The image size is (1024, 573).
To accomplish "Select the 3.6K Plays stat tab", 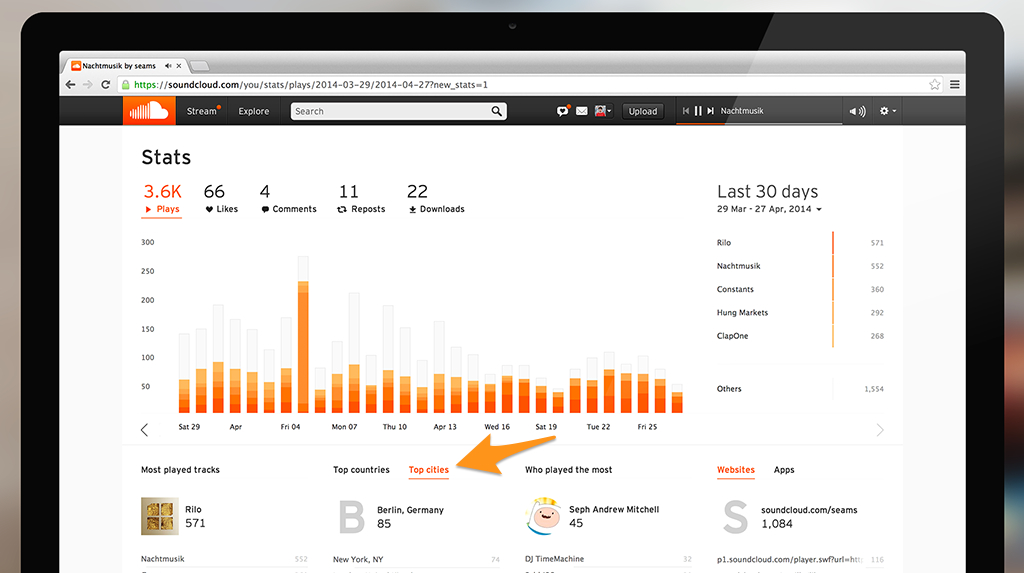I will [162, 199].
